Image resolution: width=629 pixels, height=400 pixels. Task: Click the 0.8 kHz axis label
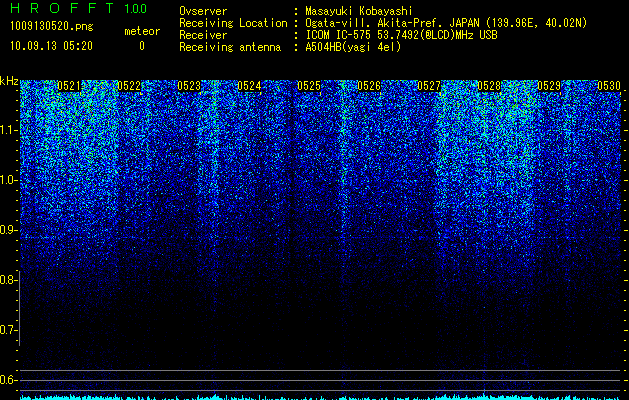[x=8, y=280]
